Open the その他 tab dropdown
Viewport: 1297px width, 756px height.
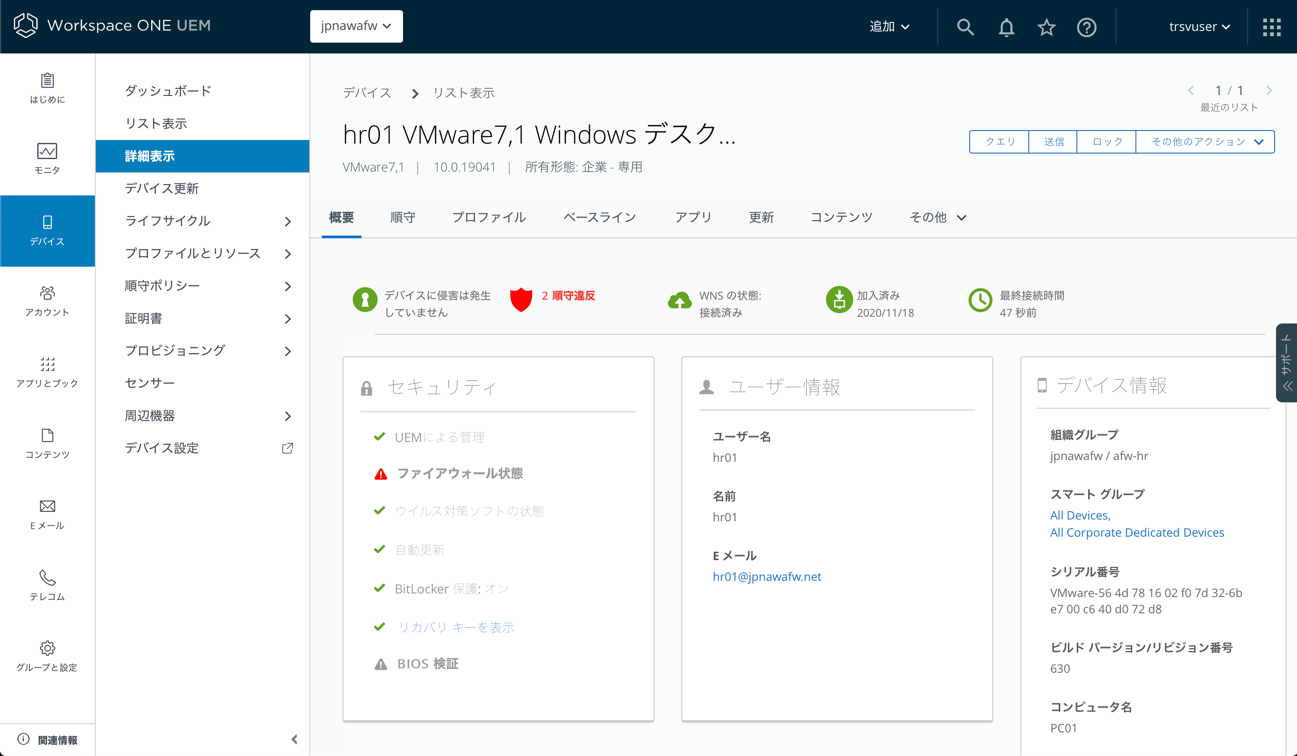click(938, 217)
